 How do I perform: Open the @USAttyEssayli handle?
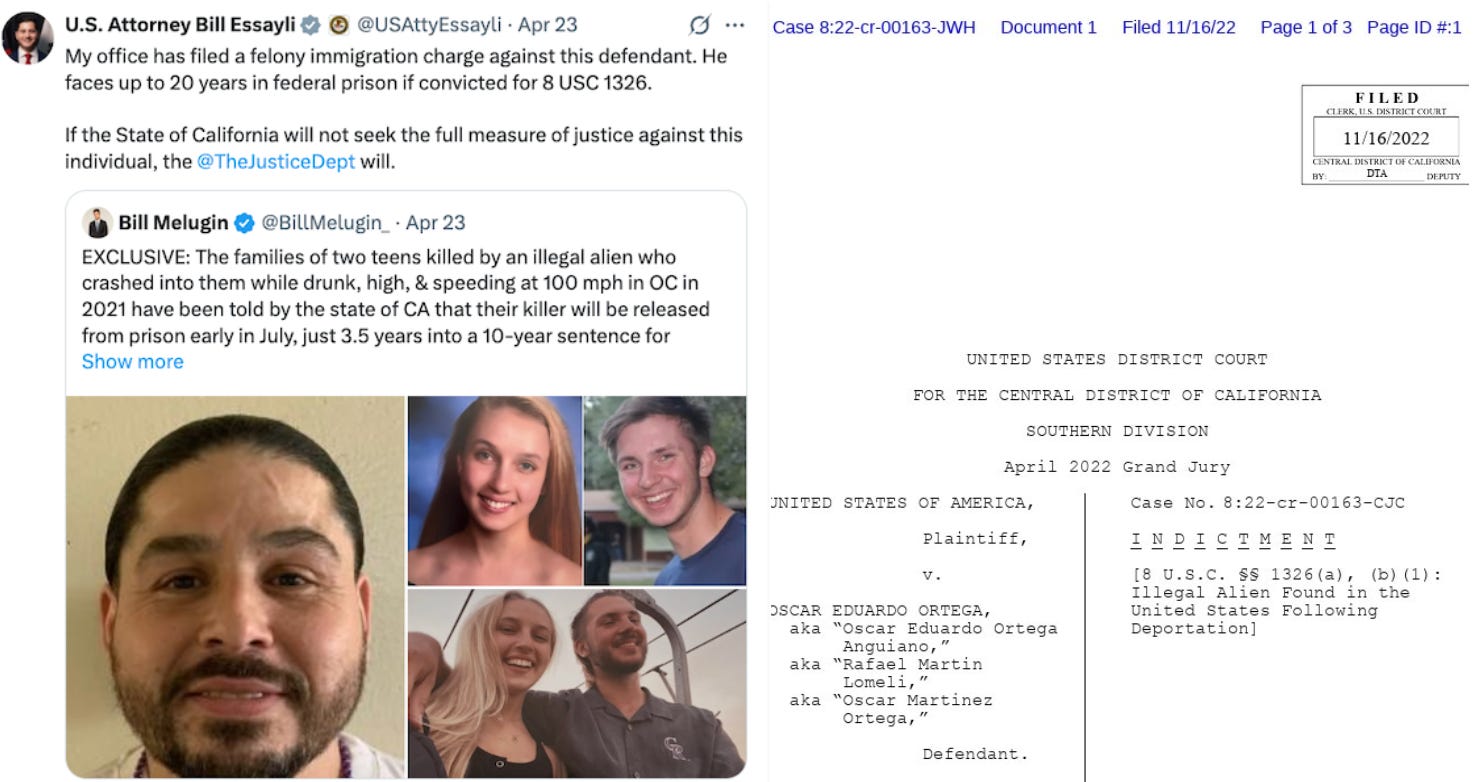coord(430,25)
